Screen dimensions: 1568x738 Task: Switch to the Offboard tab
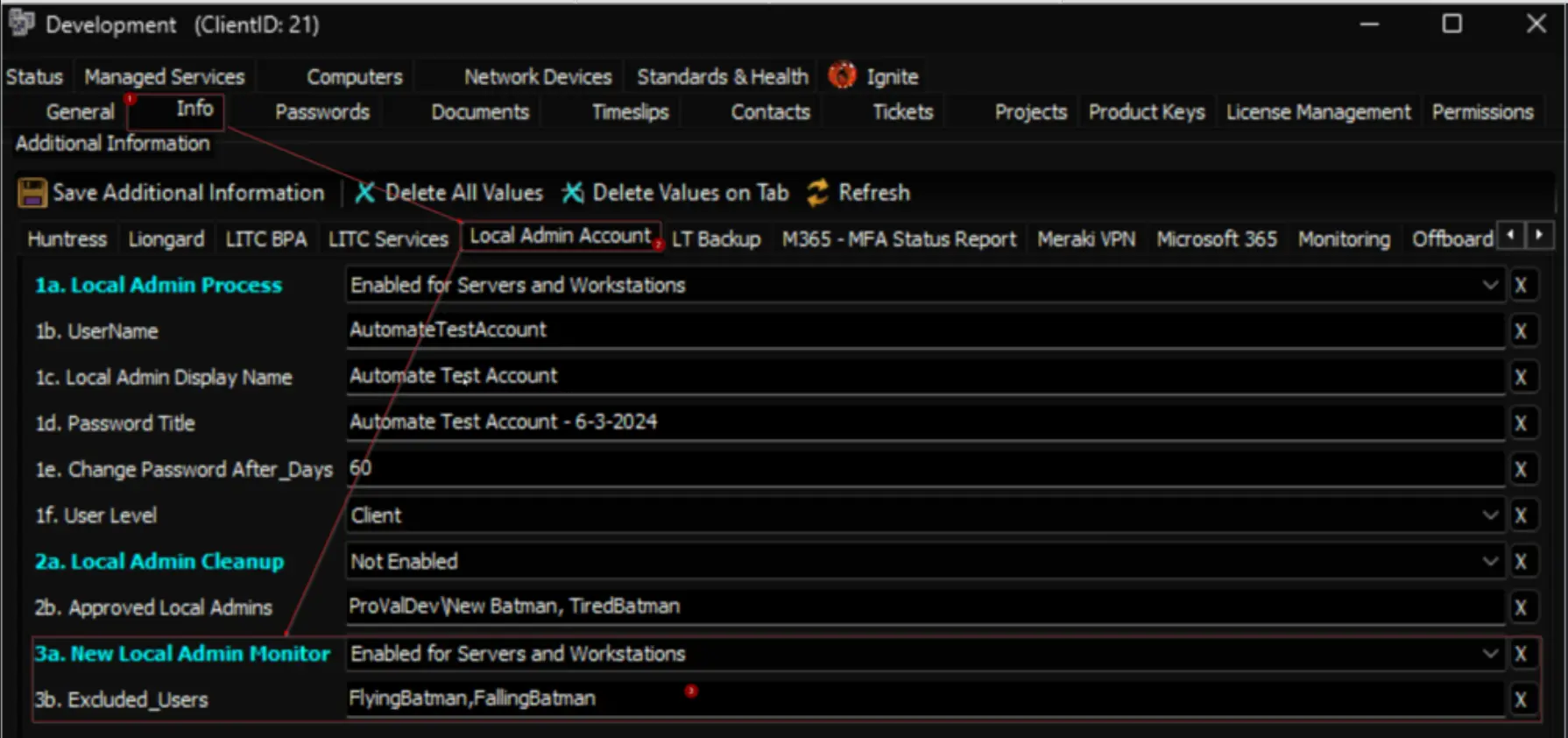1452,239
